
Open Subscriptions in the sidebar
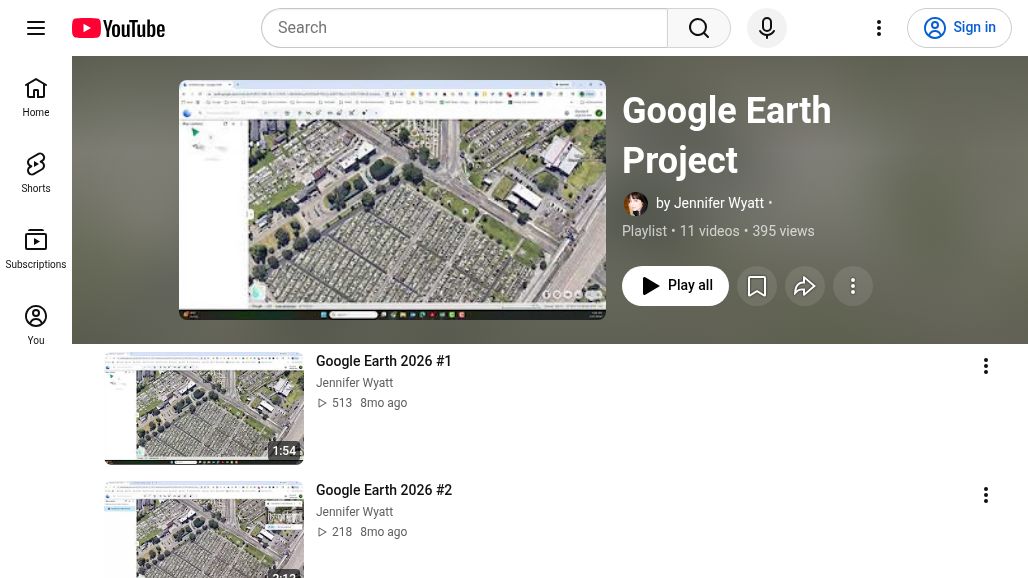(36, 250)
